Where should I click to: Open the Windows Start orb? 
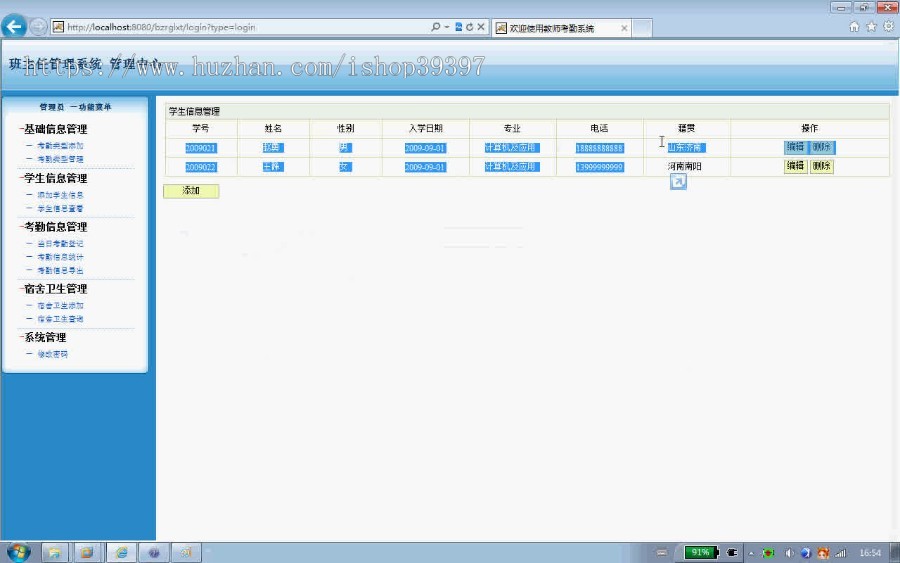pyautogui.click(x=18, y=552)
